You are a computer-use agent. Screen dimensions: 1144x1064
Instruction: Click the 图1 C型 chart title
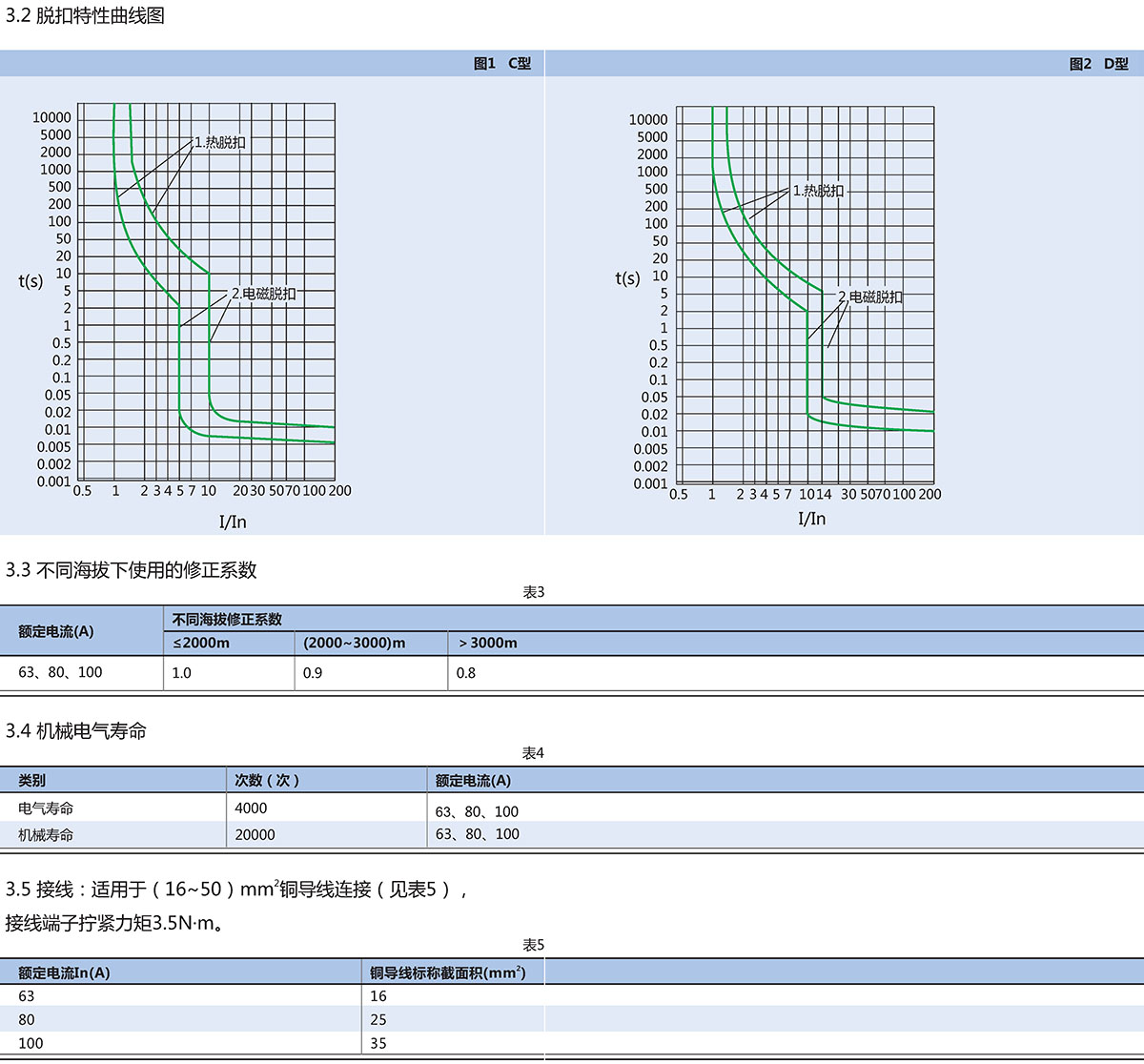click(501, 64)
